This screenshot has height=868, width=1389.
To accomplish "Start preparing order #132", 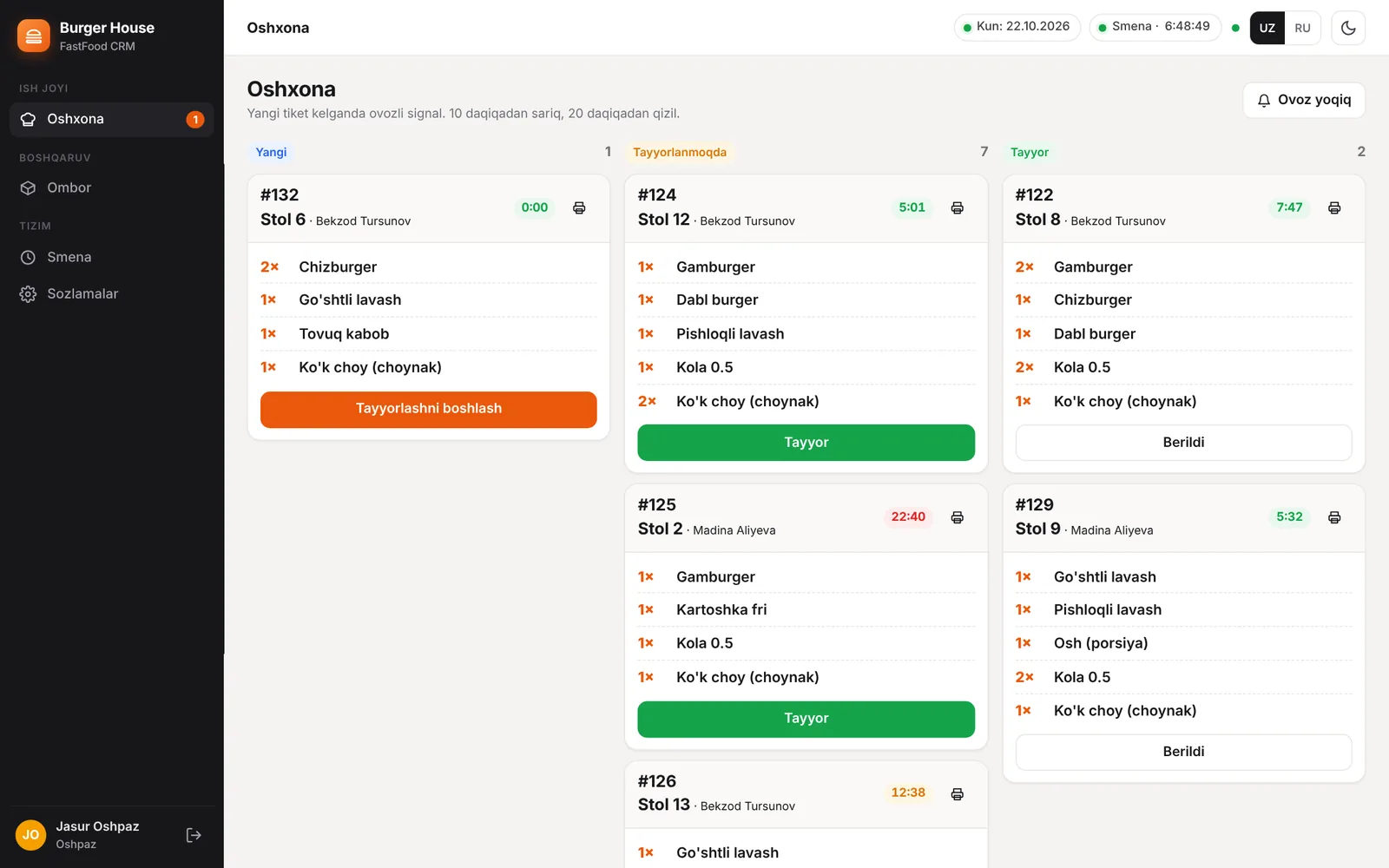I will coord(429,410).
